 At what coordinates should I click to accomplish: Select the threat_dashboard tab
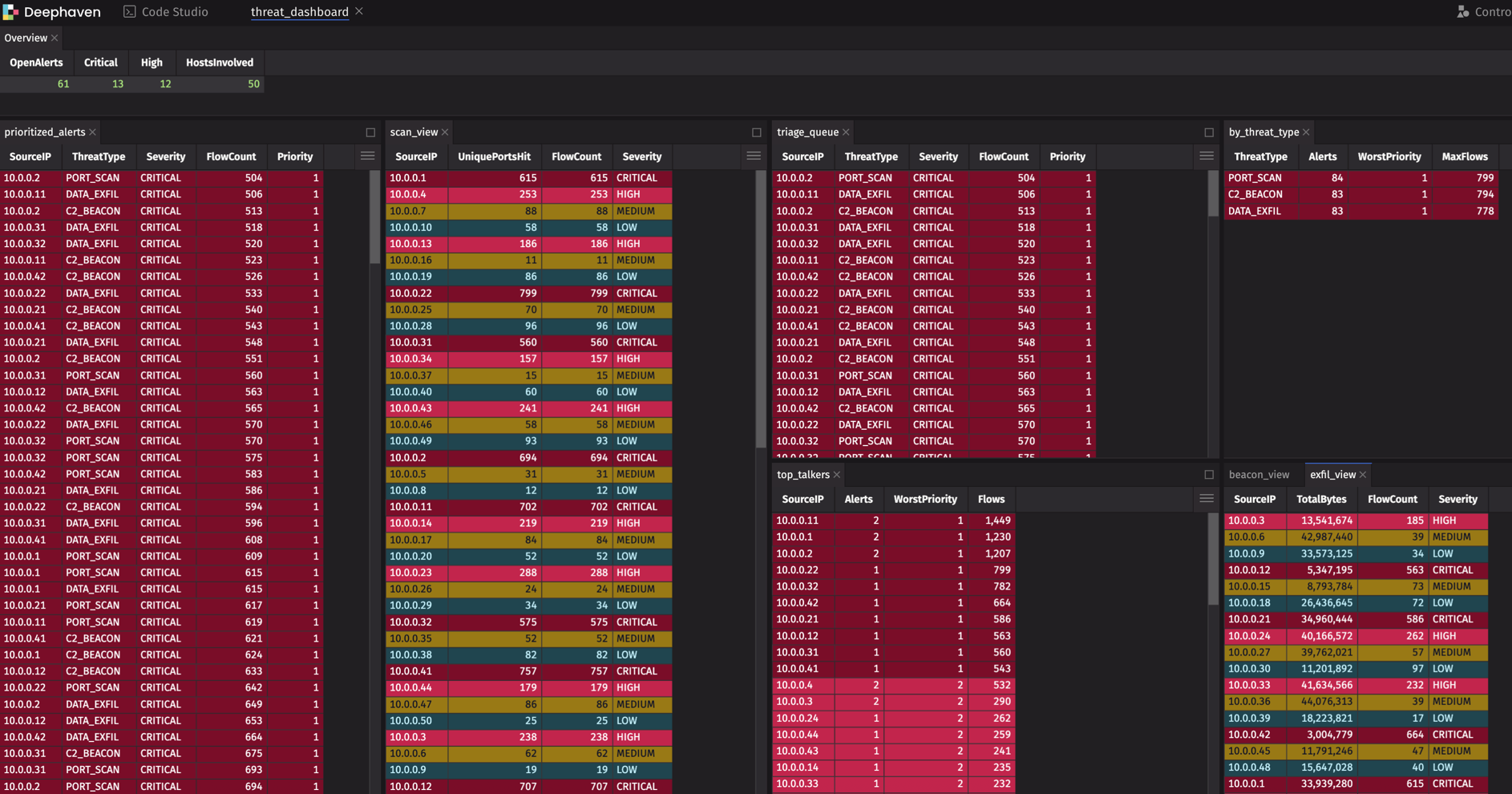[x=300, y=12]
